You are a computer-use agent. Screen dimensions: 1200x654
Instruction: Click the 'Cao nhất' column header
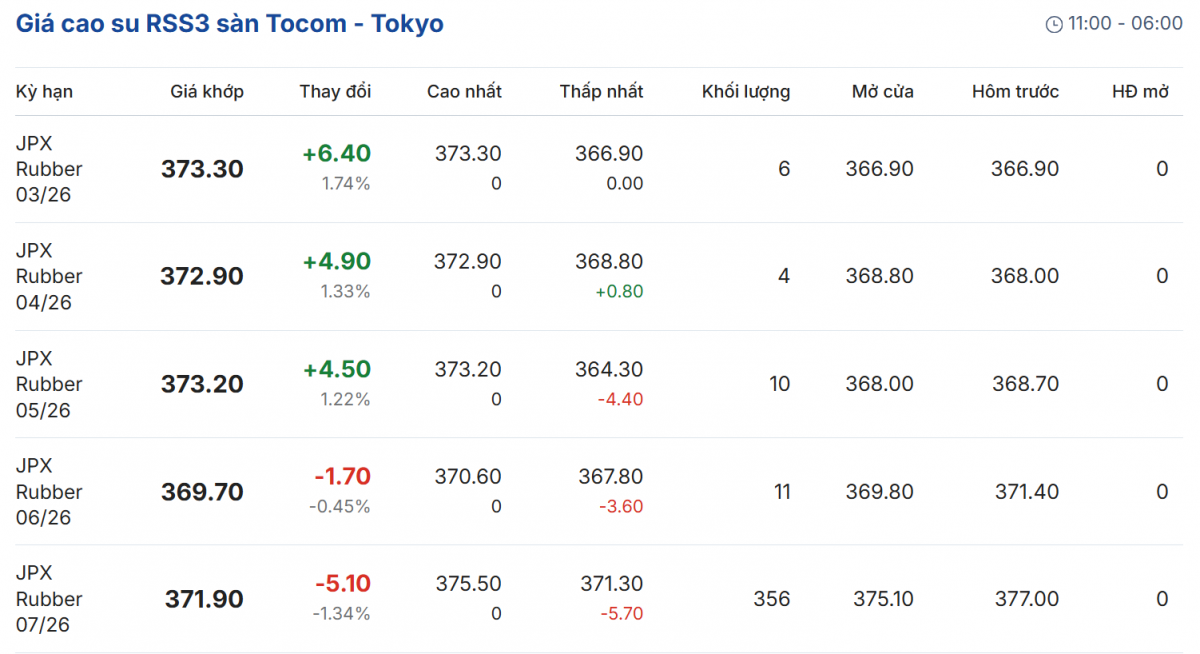pyautogui.click(x=464, y=92)
